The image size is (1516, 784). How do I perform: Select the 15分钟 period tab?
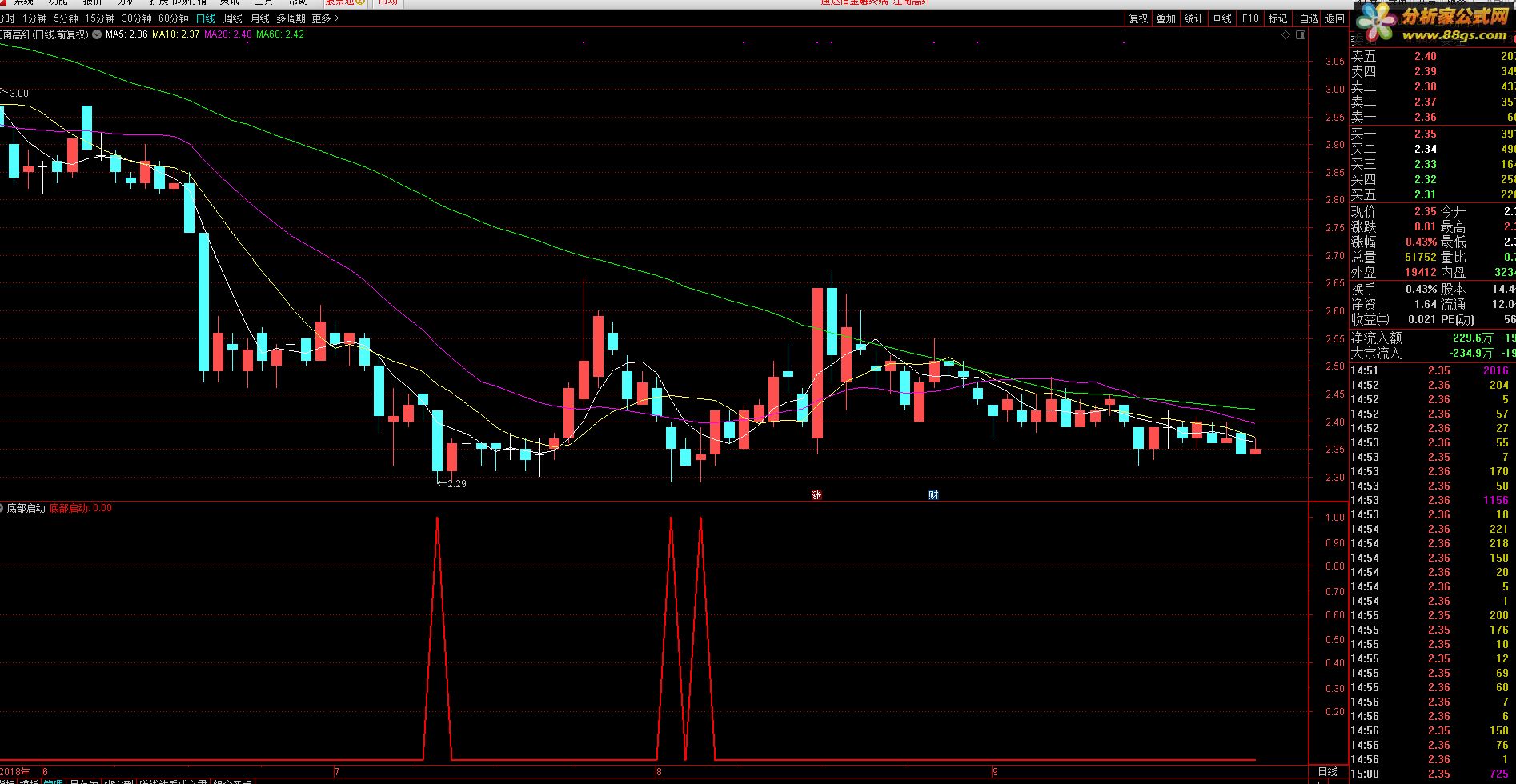point(100,18)
